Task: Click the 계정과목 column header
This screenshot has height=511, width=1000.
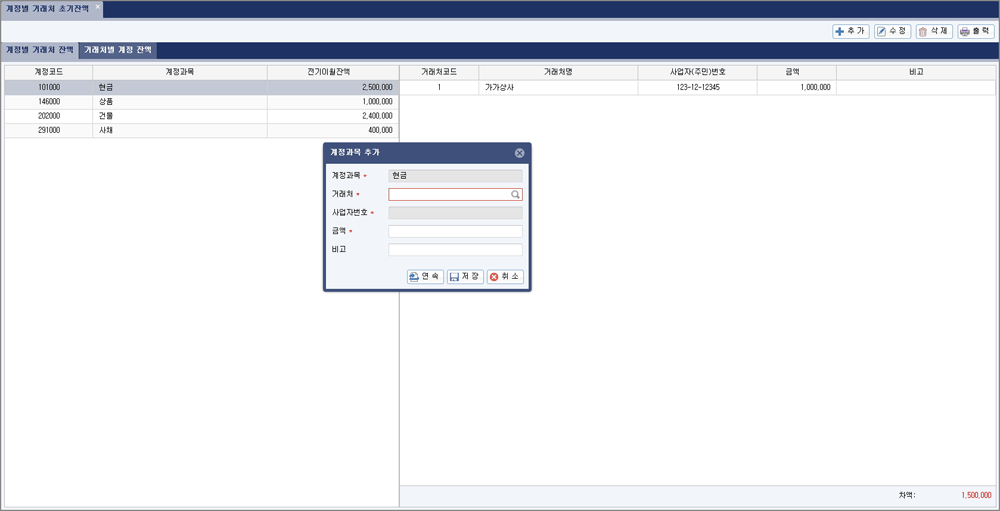Action: (x=180, y=72)
